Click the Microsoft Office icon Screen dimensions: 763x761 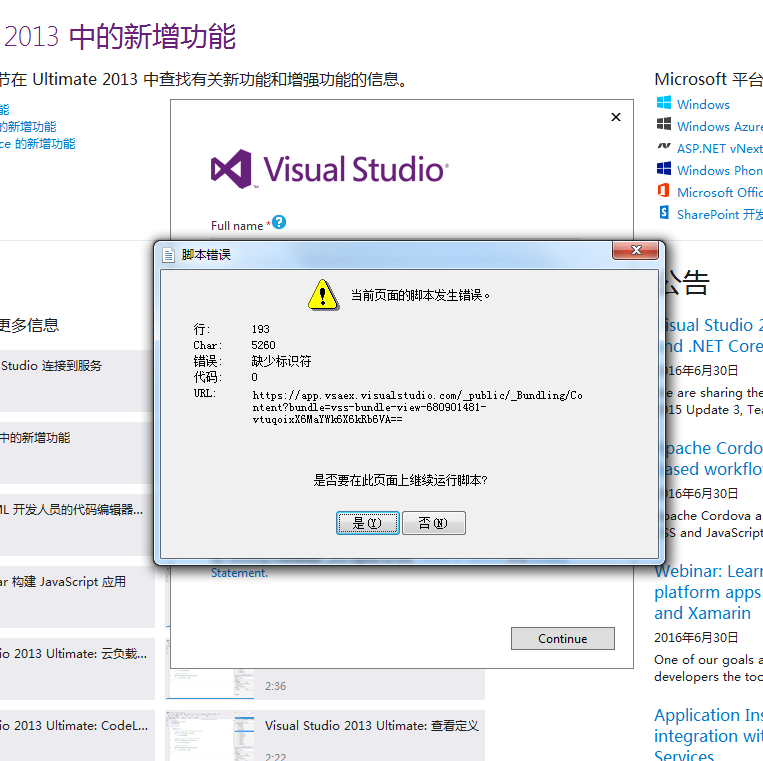pyautogui.click(x=664, y=190)
